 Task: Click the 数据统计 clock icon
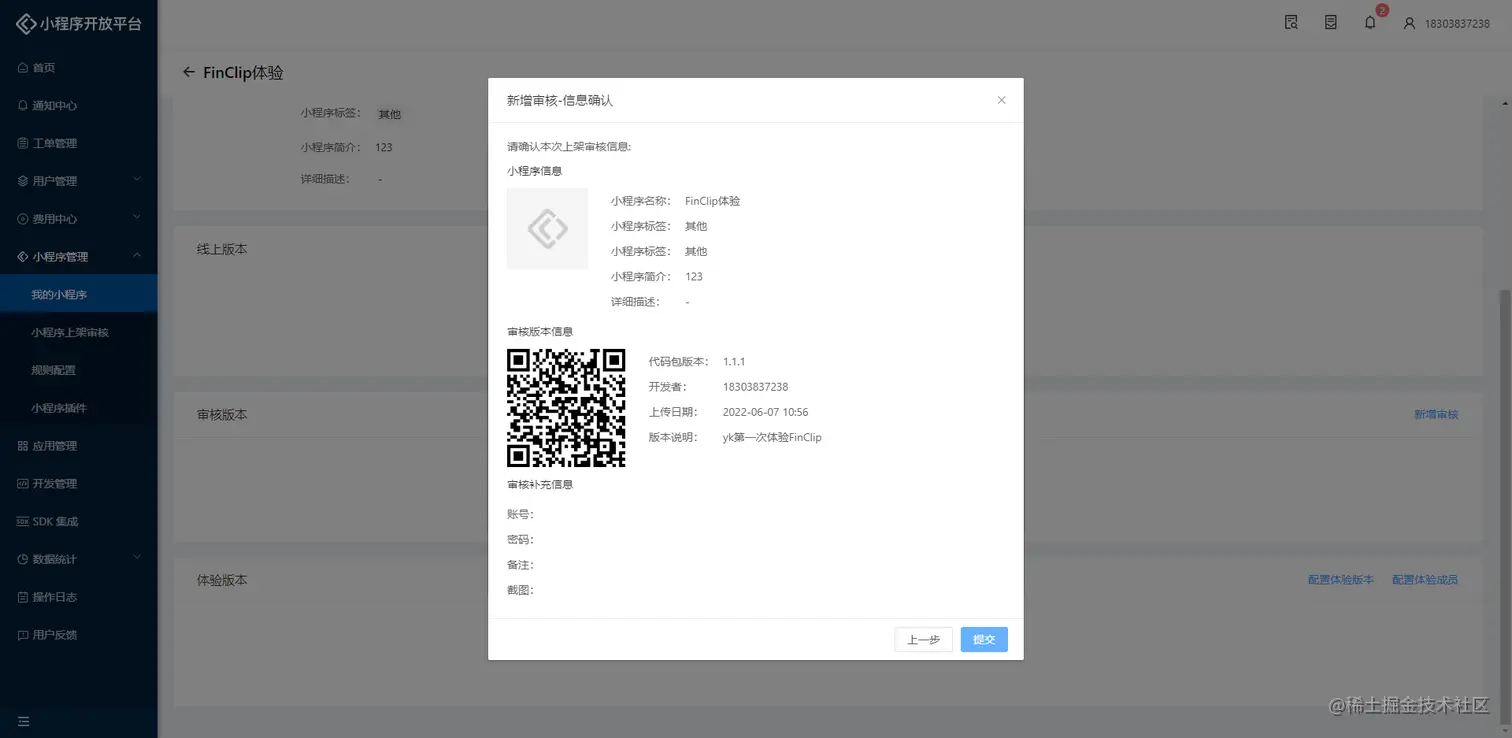tap(23, 559)
